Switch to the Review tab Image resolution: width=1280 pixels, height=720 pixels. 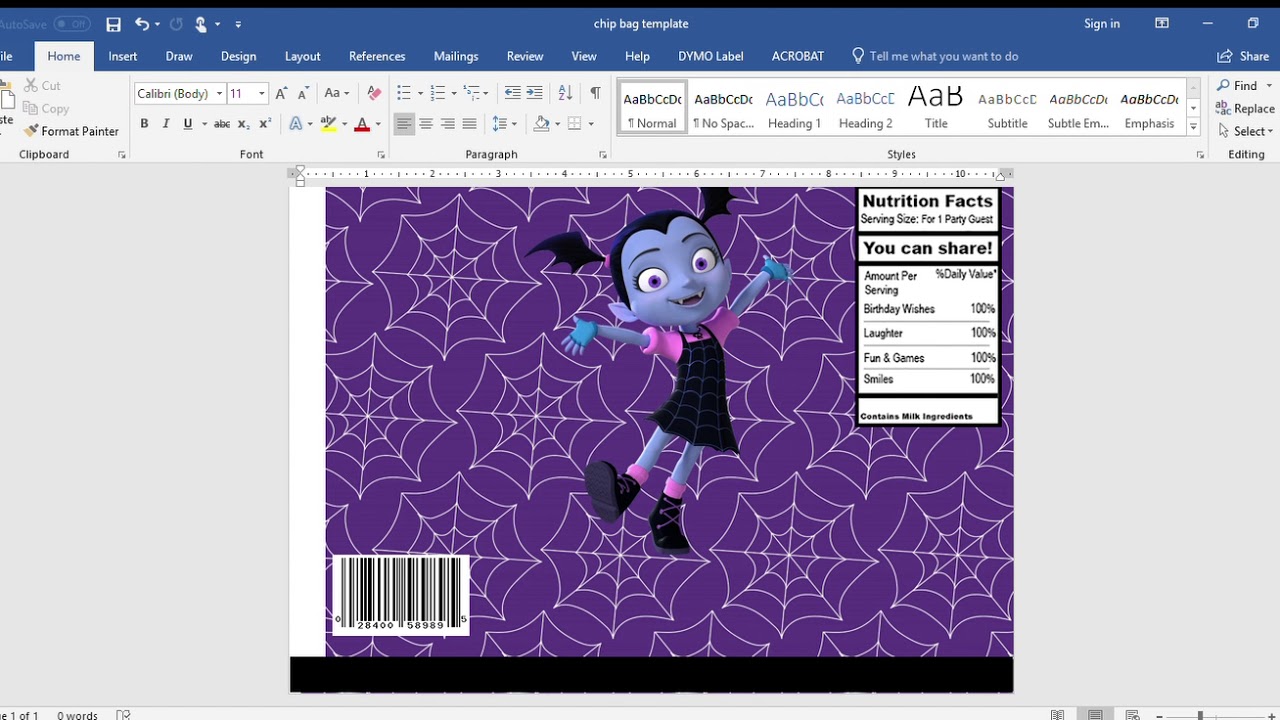tap(525, 56)
